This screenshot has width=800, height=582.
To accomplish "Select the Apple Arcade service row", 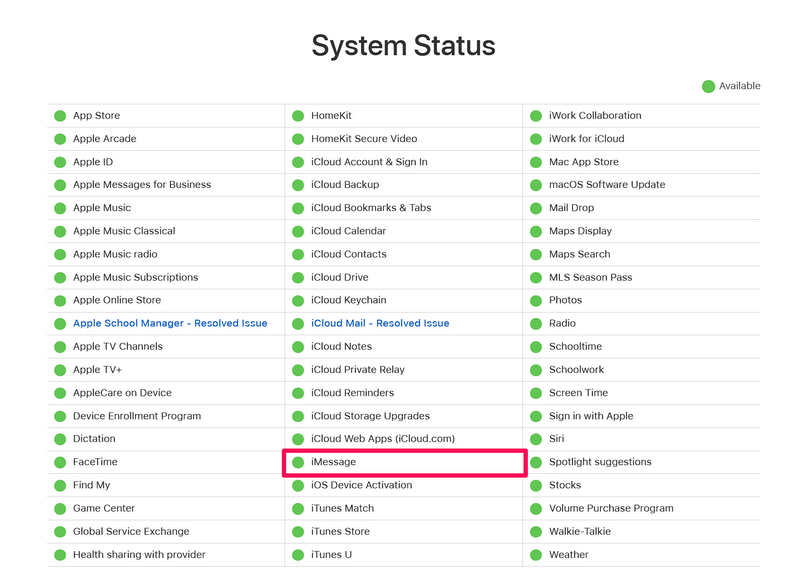I will click(104, 139).
